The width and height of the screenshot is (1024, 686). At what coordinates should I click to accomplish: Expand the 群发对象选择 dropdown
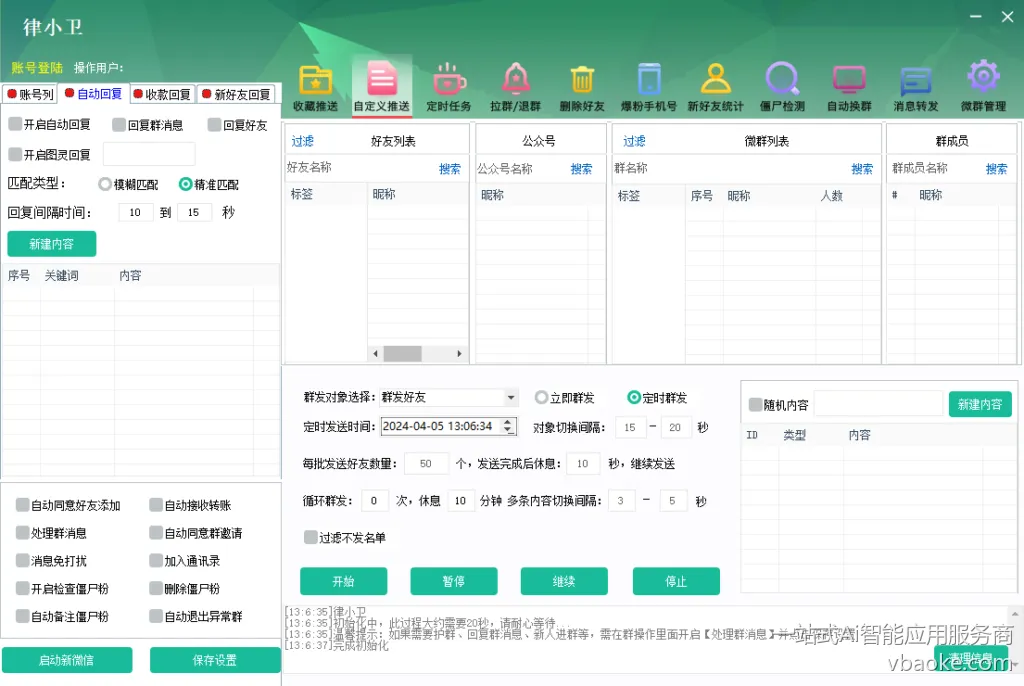point(511,397)
